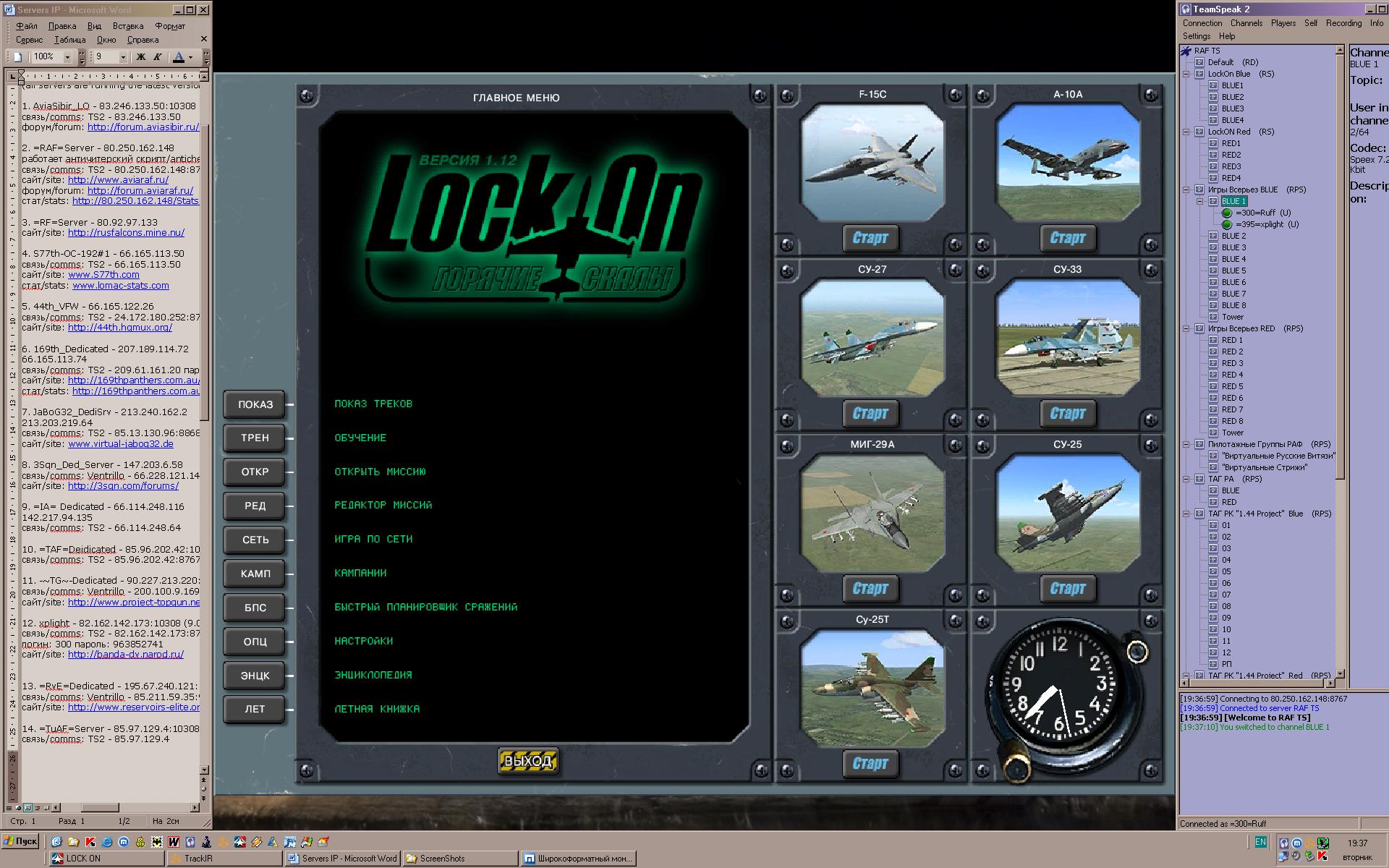Screen dimensions: 1389x868
Task: Click the network connection tray icon
Action: pos(1284,856)
